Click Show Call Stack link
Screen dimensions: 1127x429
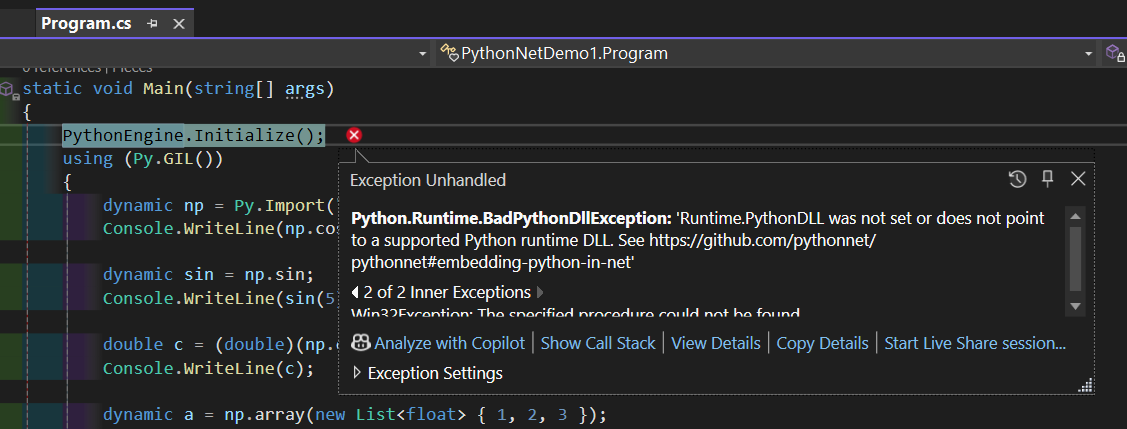click(x=598, y=343)
